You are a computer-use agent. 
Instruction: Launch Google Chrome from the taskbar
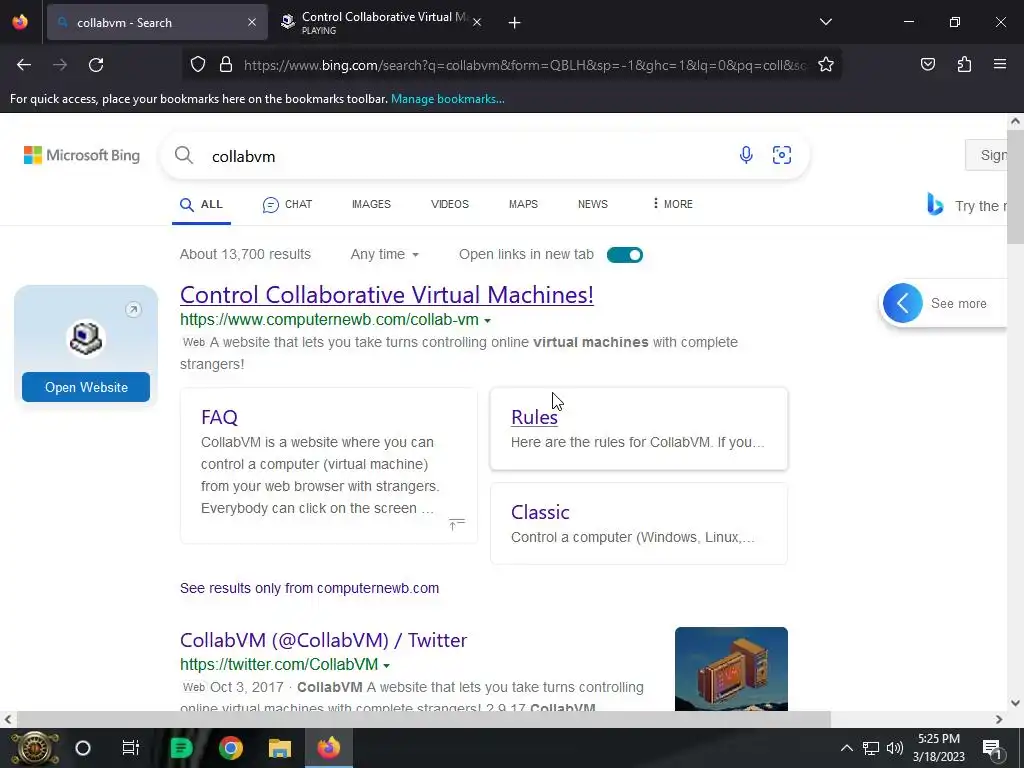(231, 748)
